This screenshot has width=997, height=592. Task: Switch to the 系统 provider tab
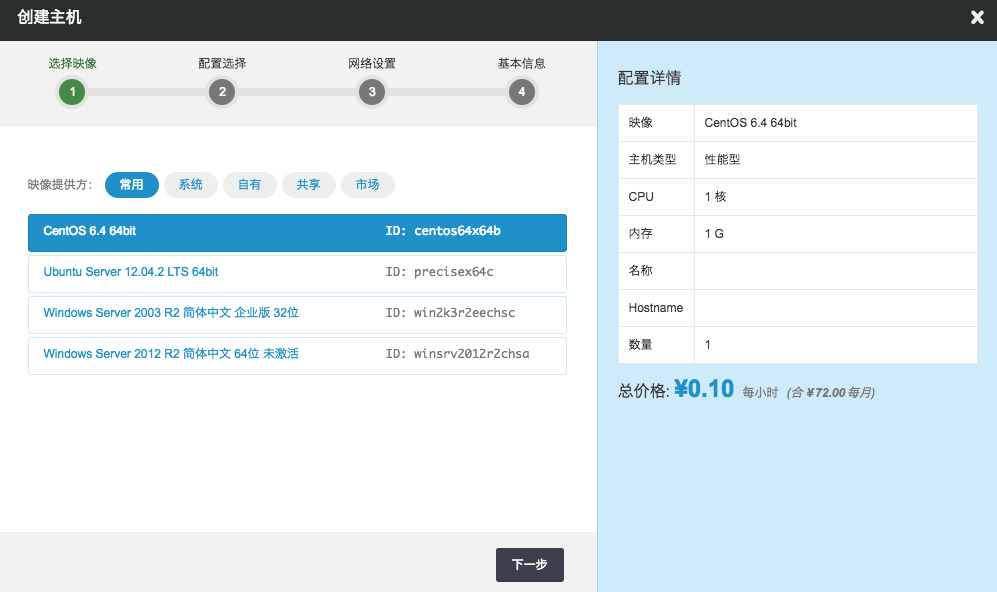pyautogui.click(x=191, y=185)
